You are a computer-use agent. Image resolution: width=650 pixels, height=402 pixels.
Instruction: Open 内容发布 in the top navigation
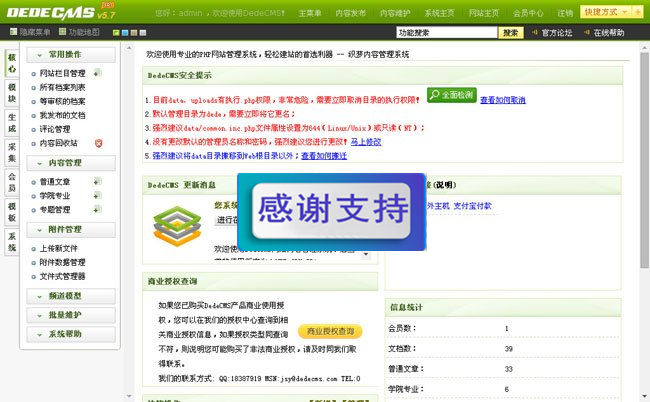351,13
